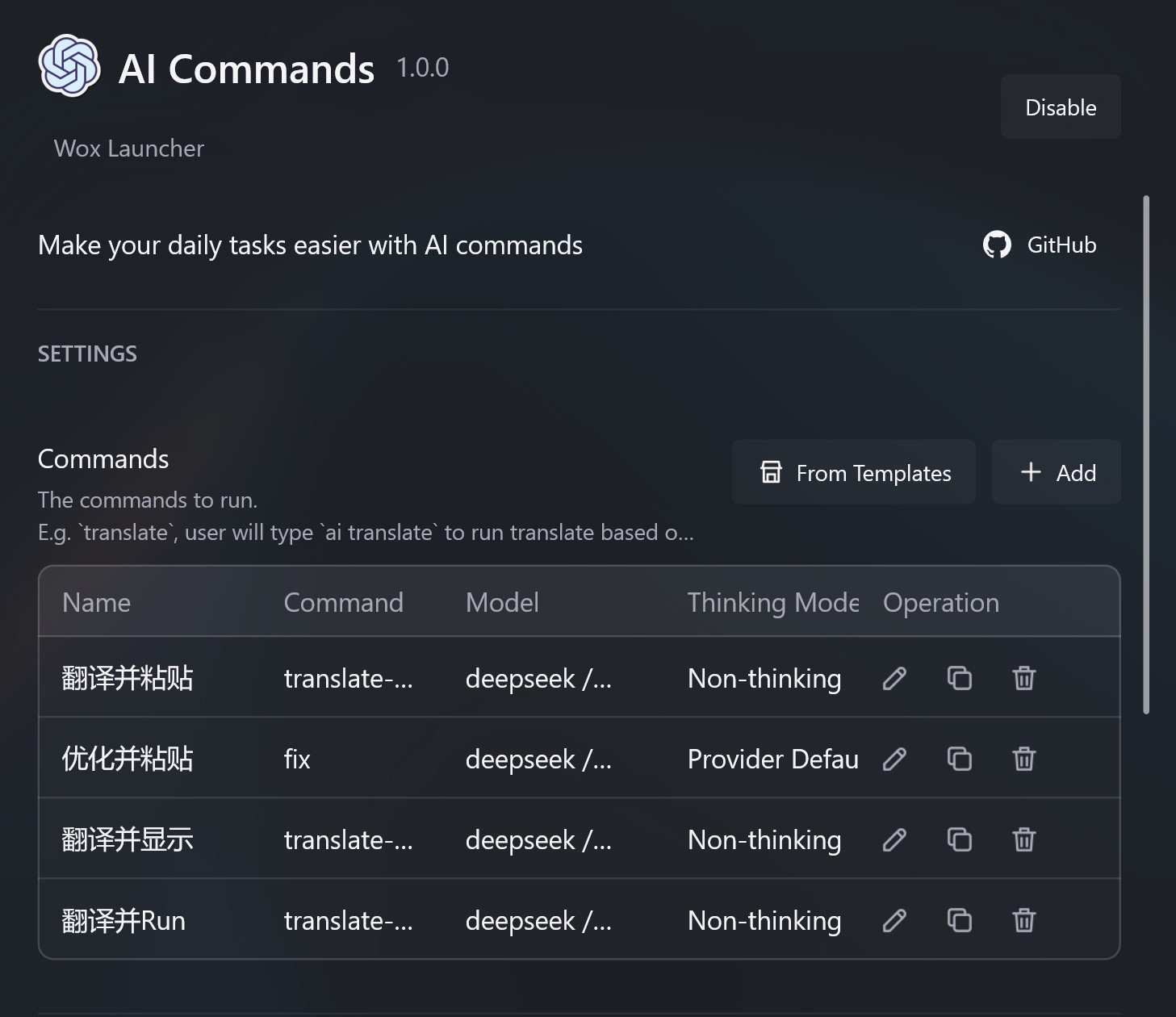The width and height of the screenshot is (1176, 1017).
Task: Open the plugin's GitHub page
Action: click(x=1040, y=245)
